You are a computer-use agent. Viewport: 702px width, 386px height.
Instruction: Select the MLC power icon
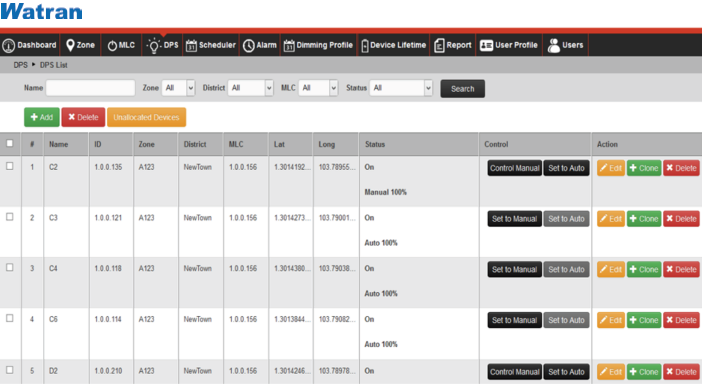112,46
